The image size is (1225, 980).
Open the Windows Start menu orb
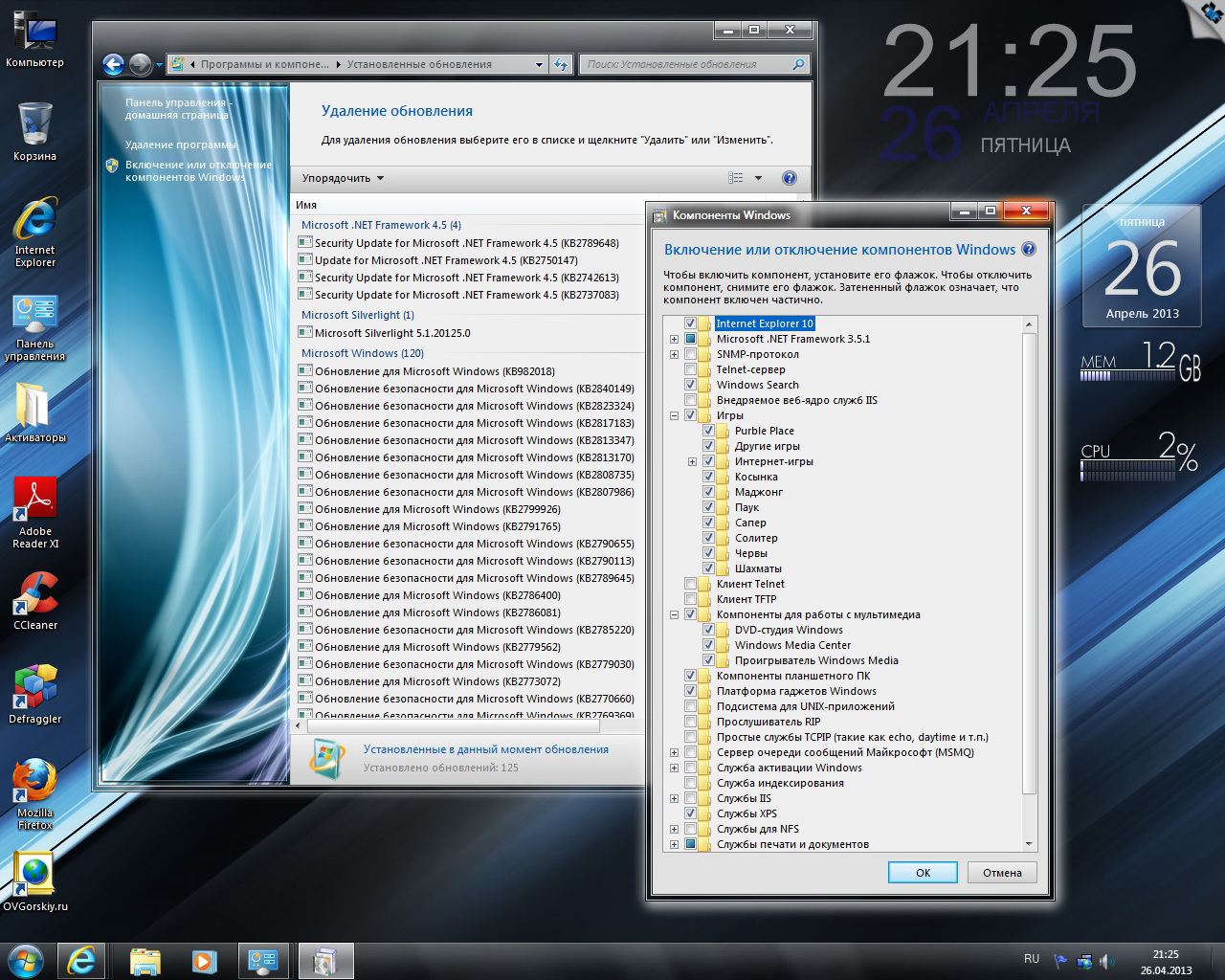coord(26,960)
